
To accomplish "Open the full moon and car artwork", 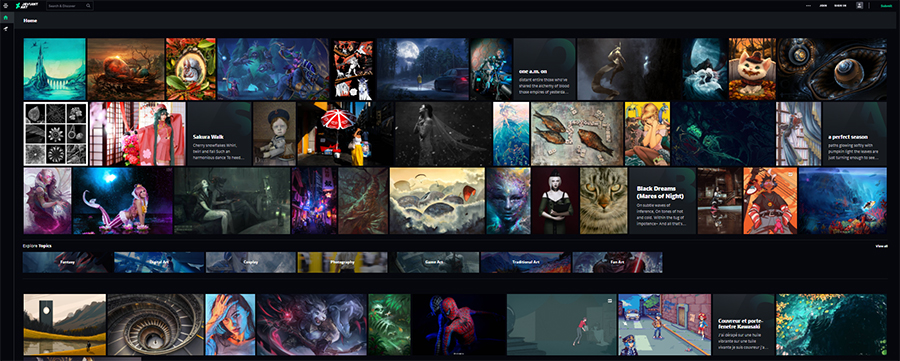I will pos(422,69).
